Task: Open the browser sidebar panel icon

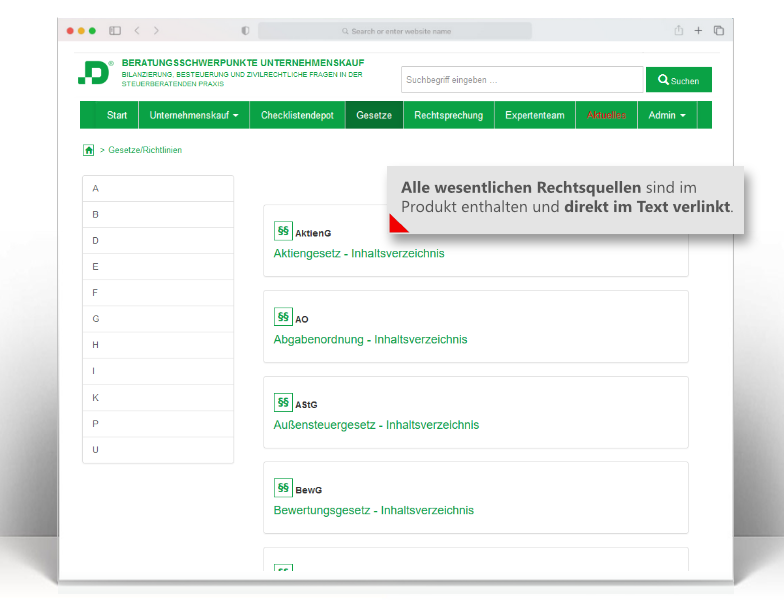Action: 115,31
